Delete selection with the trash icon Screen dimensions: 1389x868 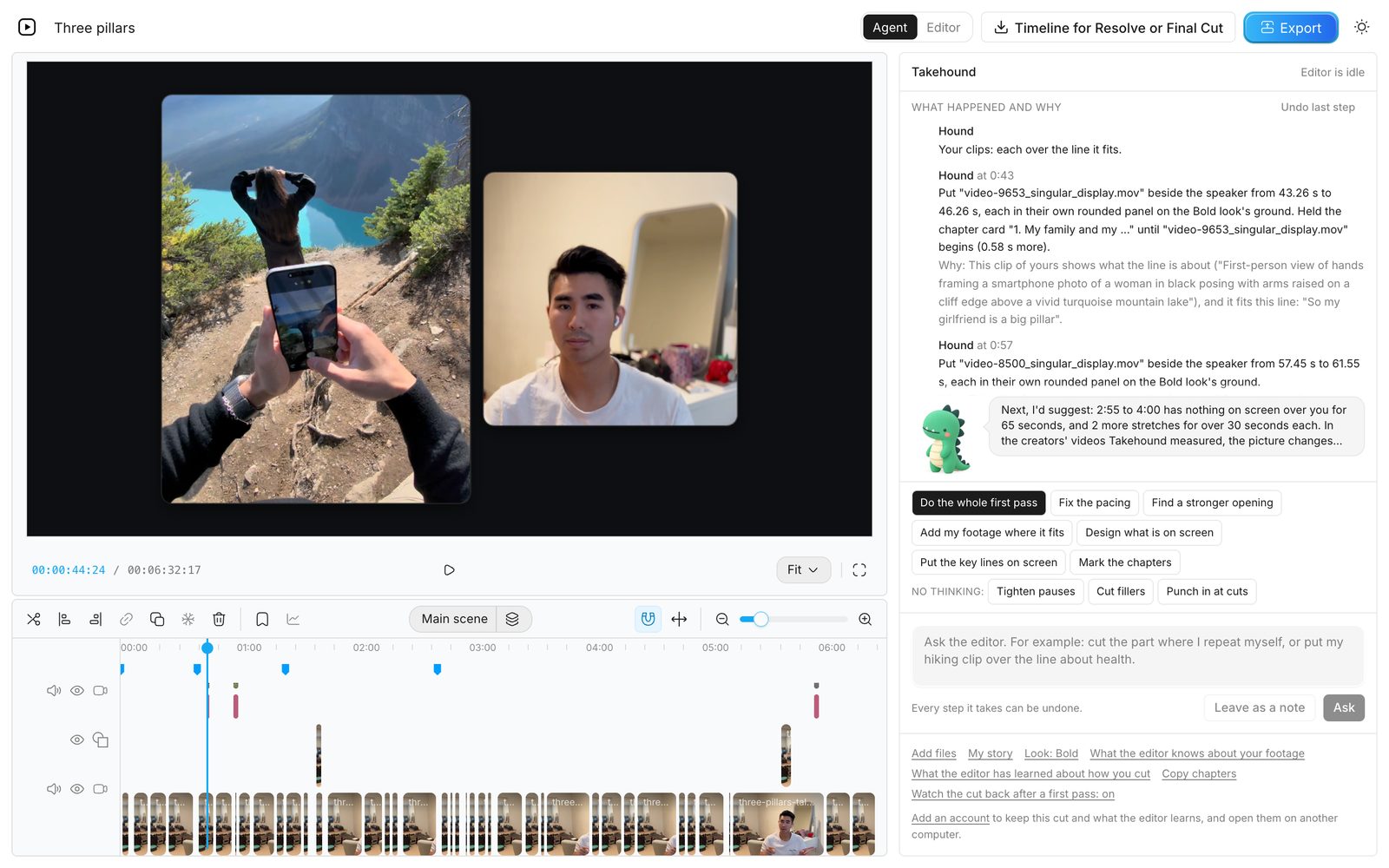click(219, 619)
